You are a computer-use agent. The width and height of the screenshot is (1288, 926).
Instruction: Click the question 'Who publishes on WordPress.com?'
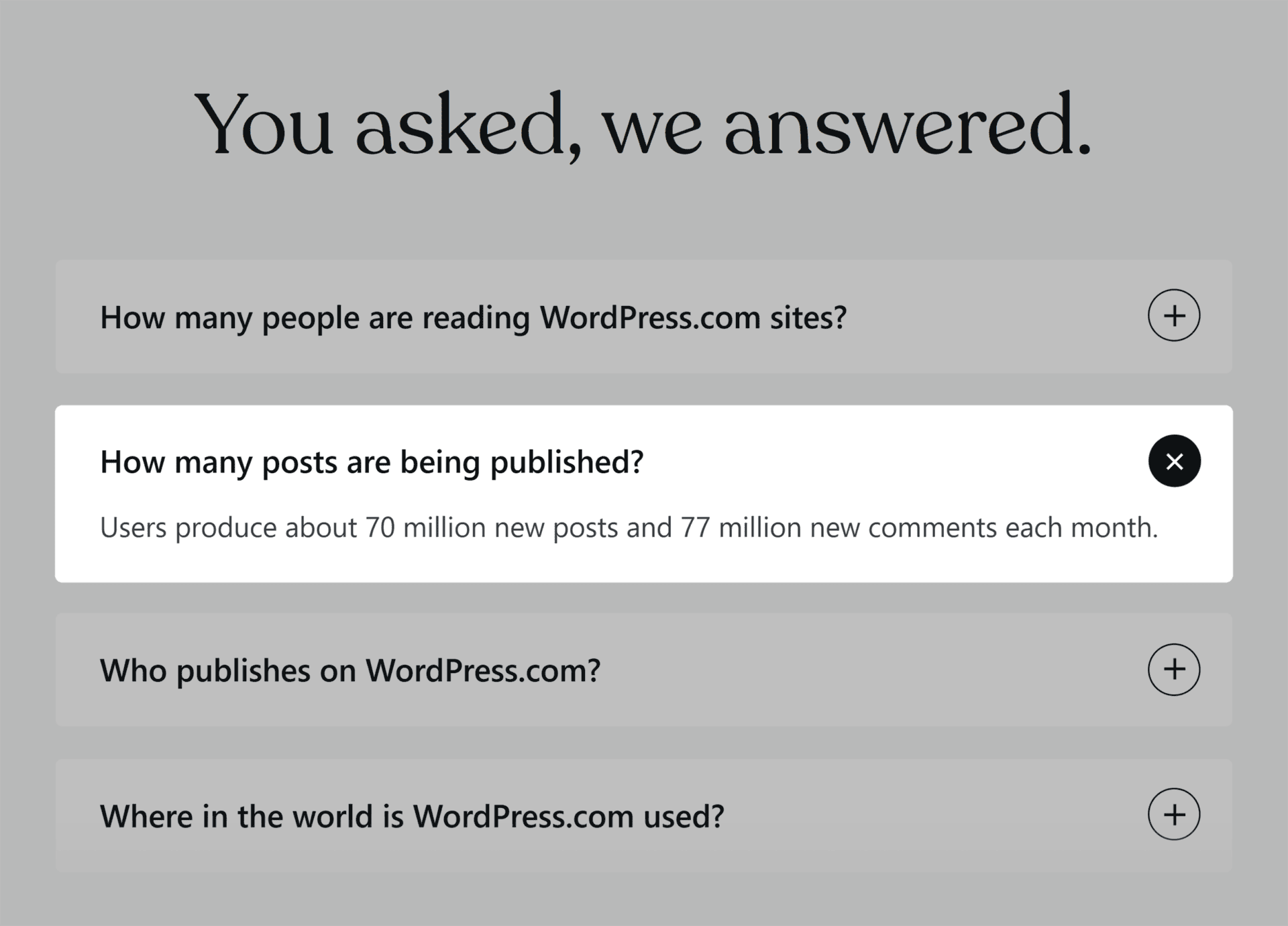tap(352, 669)
